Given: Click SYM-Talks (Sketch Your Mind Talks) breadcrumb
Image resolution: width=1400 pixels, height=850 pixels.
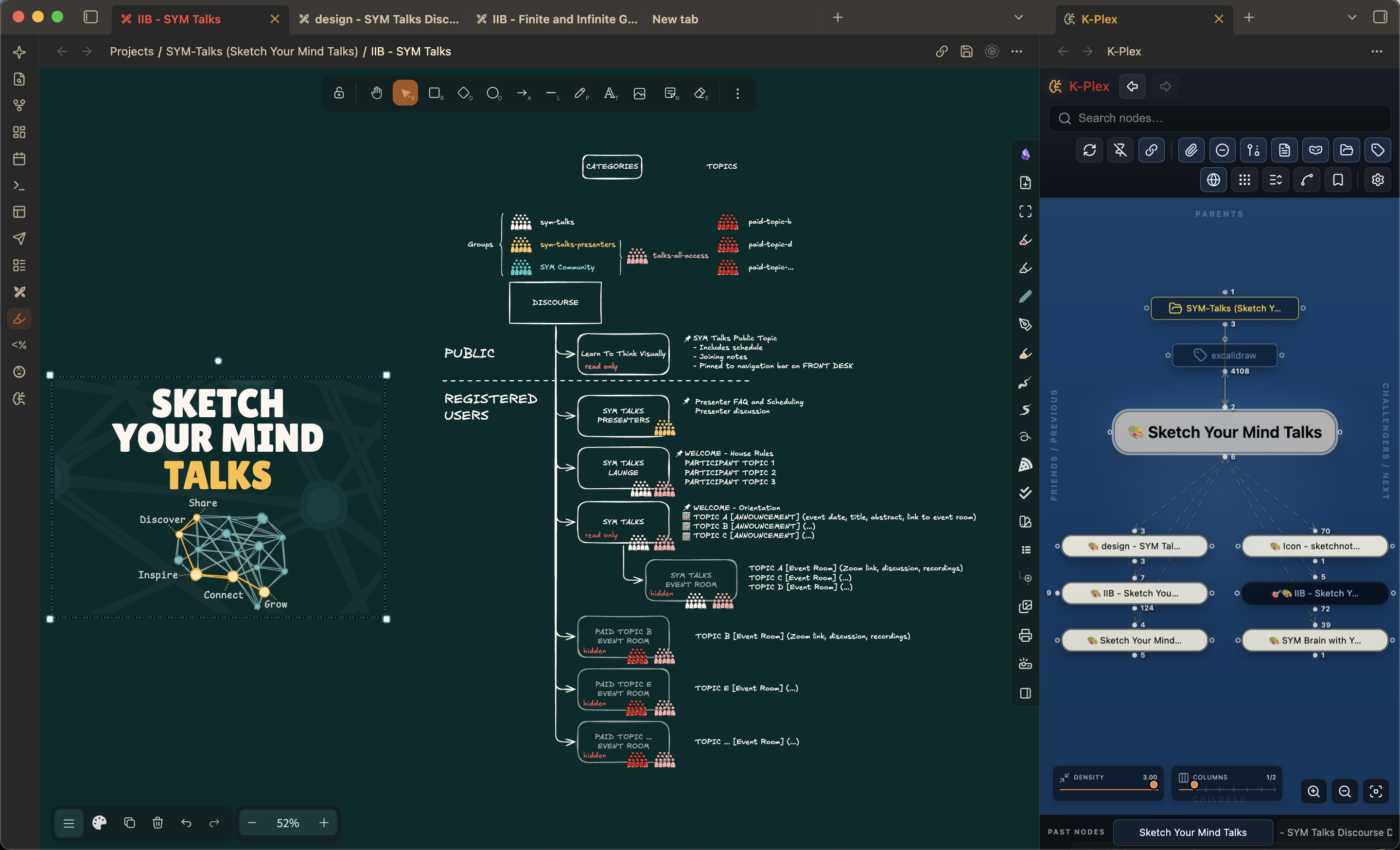Looking at the screenshot, I should click(x=262, y=52).
